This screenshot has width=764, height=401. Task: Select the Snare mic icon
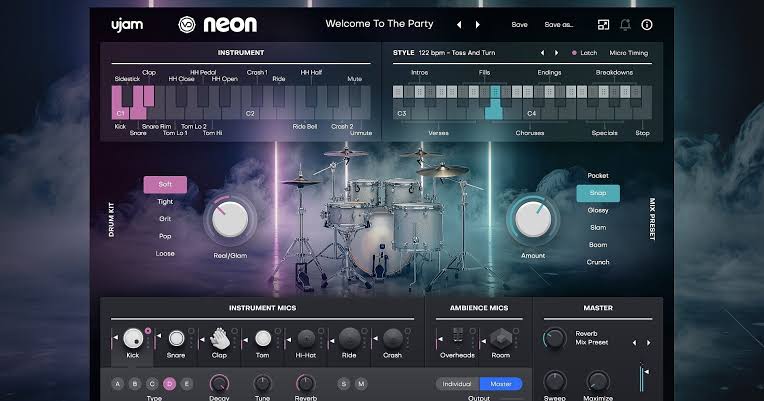coord(176,338)
